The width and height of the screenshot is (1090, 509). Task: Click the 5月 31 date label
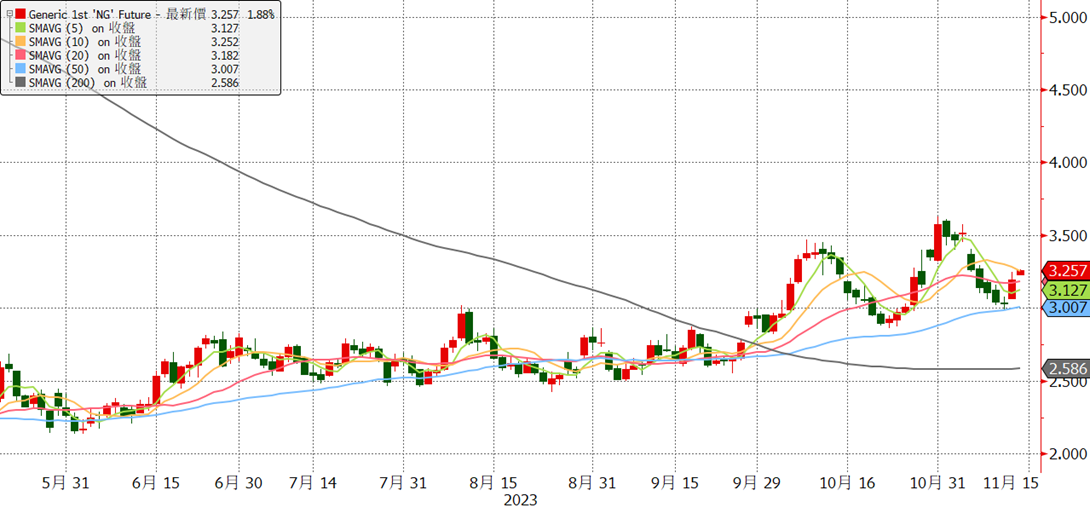[65, 483]
